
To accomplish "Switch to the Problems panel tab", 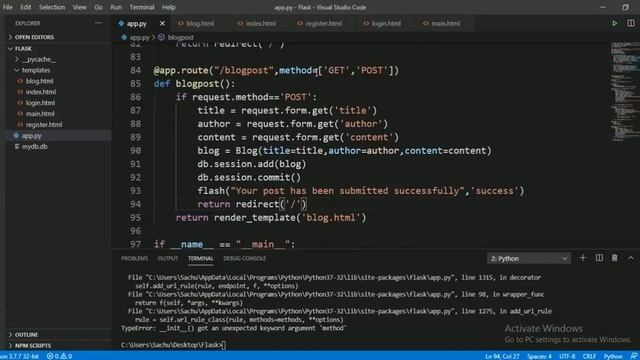I will pyautogui.click(x=135, y=258).
